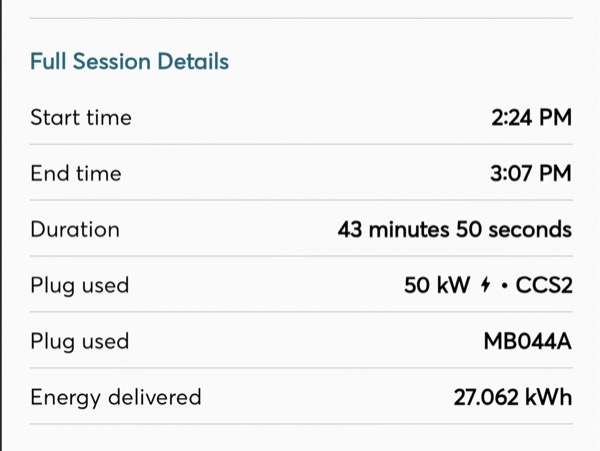Select the MB044A plug identifier
Image resolution: width=600 pixels, height=451 pixels.
tap(528, 341)
